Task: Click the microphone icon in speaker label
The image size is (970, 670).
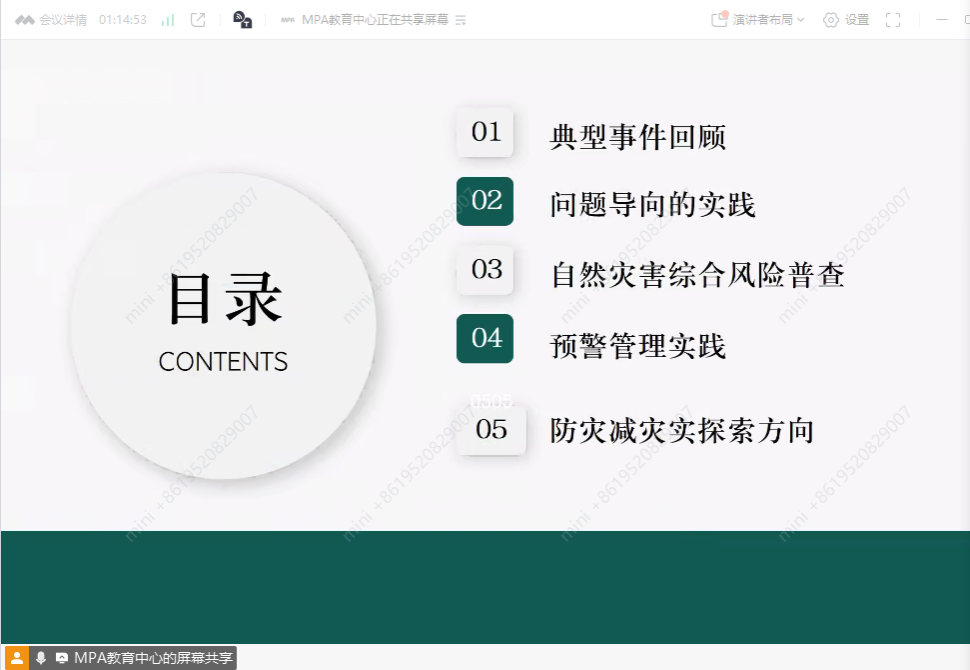Action: (41, 658)
